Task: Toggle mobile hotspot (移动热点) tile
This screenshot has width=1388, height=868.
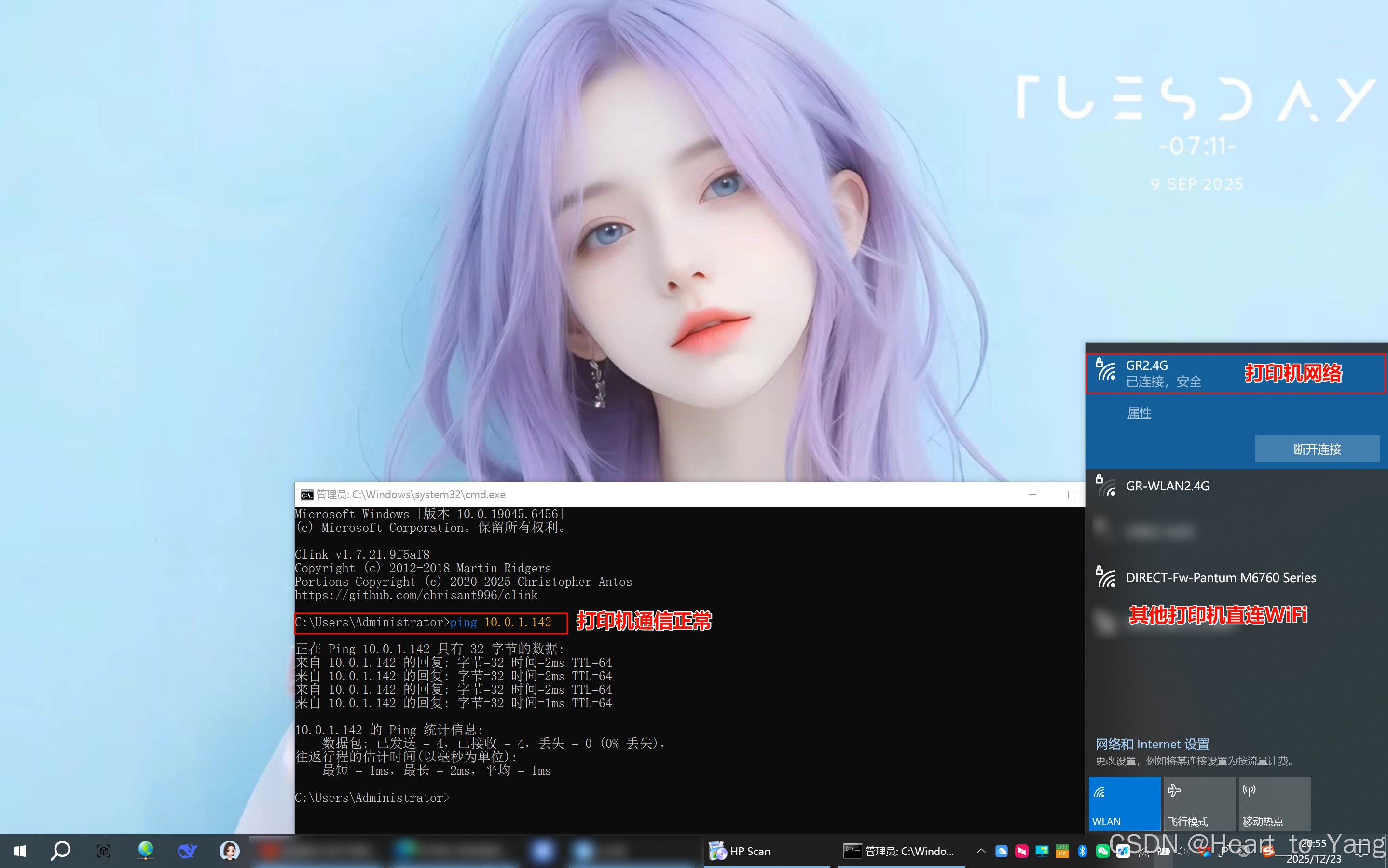Action: tap(1274, 803)
